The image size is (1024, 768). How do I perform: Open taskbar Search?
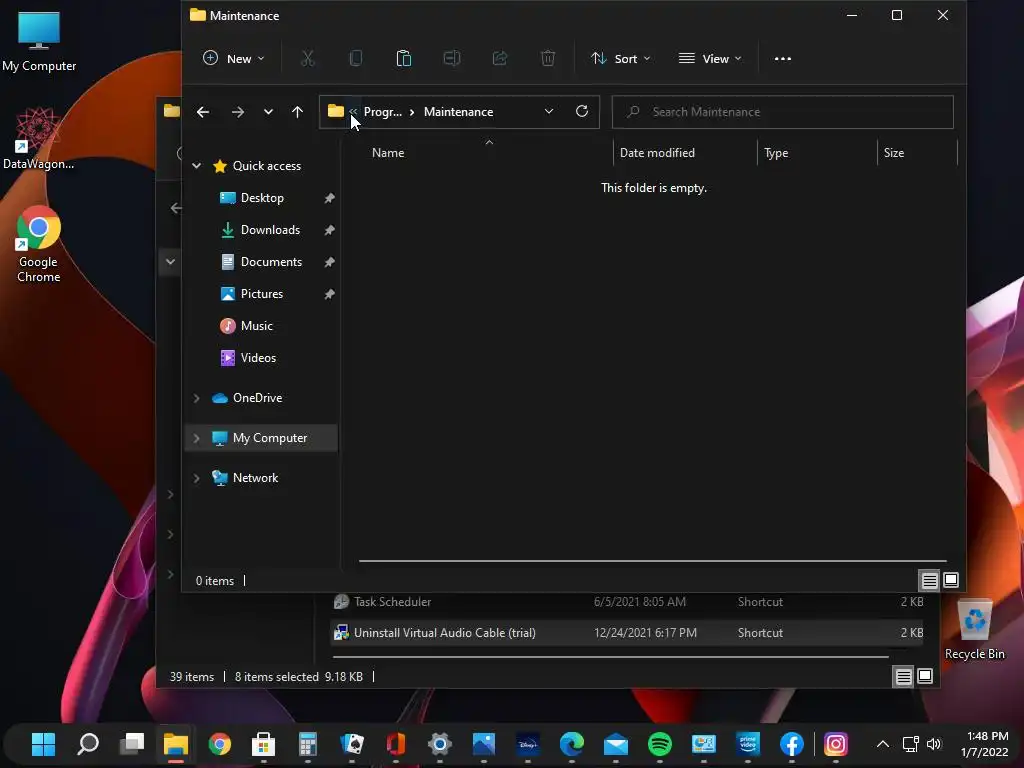click(x=88, y=744)
